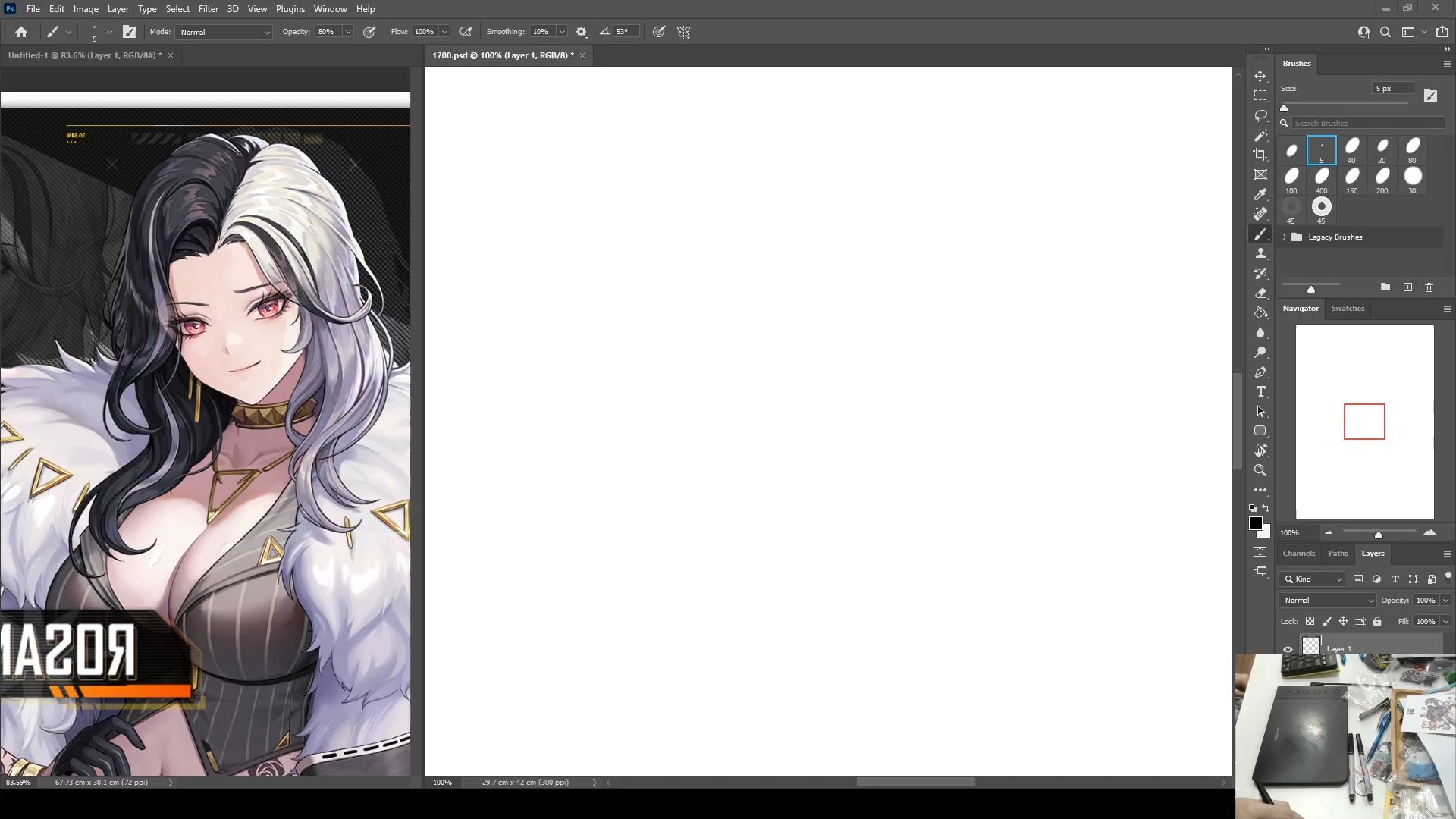Switch to Untitled-1 document tab
The image size is (1456, 819).
pos(85,55)
